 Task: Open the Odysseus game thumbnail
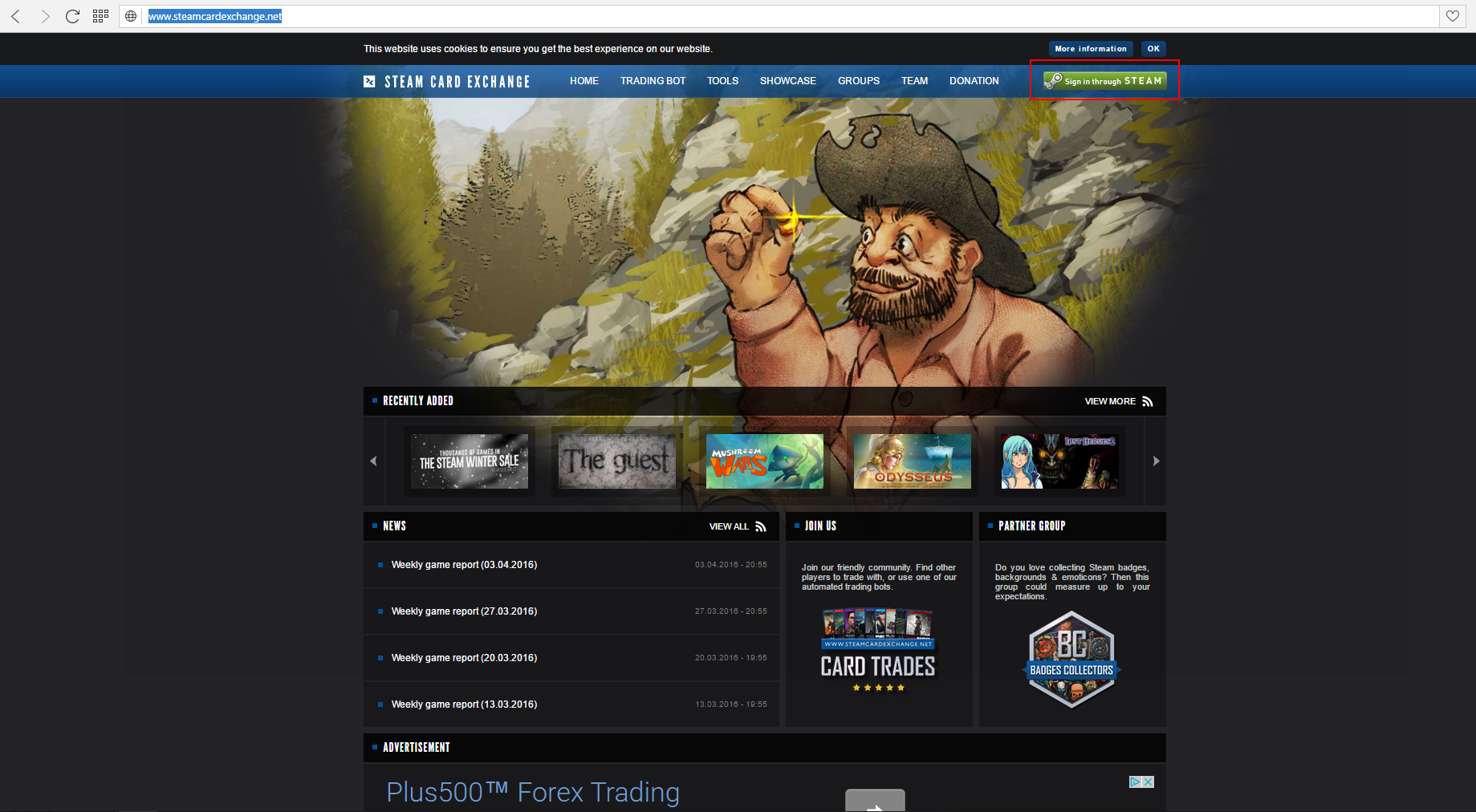tap(913, 461)
